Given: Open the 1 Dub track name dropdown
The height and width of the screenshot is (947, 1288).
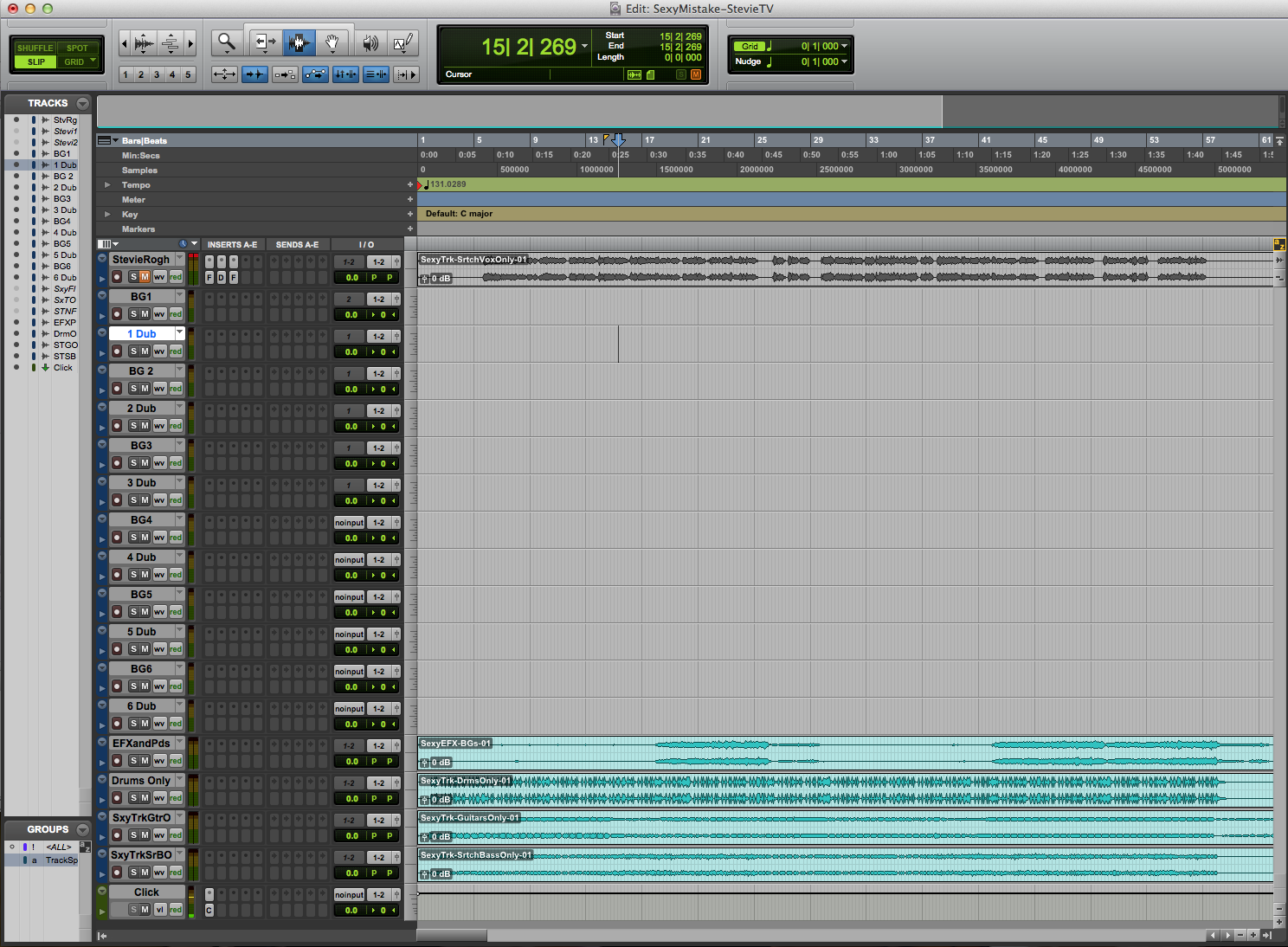Looking at the screenshot, I should tap(180, 333).
